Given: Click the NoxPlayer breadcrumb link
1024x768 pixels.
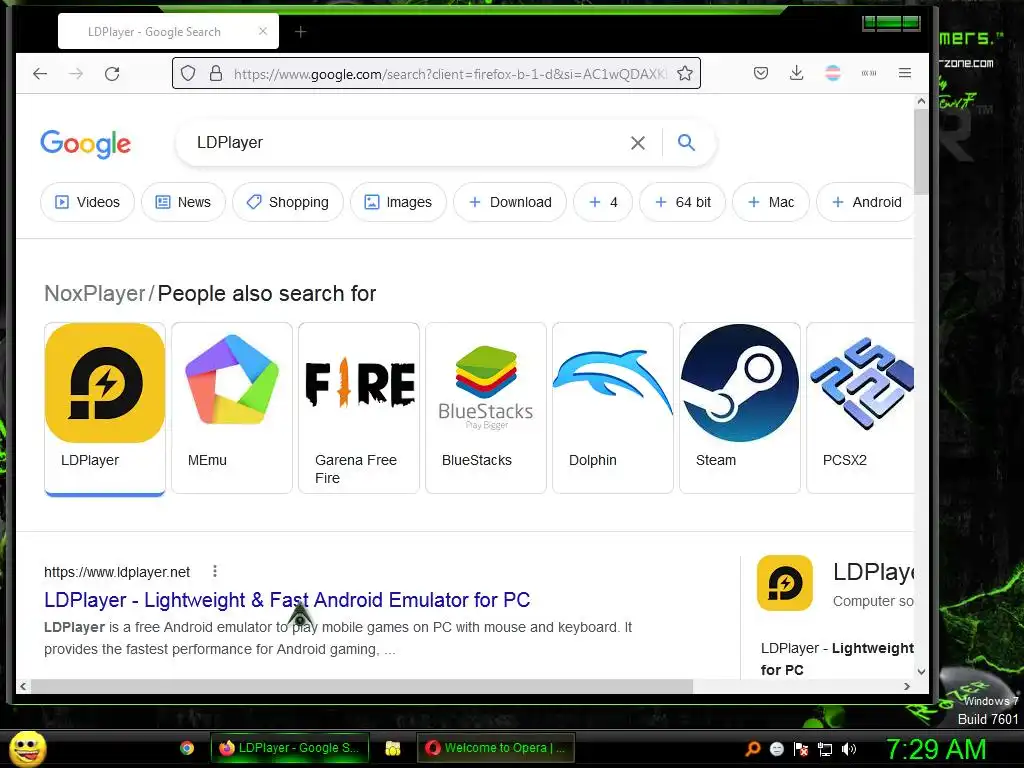Looking at the screenshot, I should click(95, 294).
